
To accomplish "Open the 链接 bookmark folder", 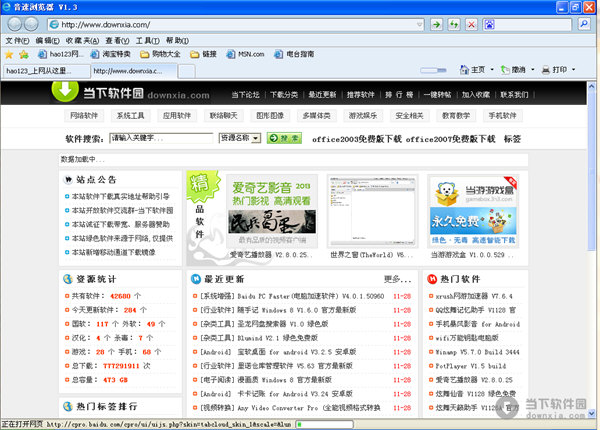I will point(204,54).
